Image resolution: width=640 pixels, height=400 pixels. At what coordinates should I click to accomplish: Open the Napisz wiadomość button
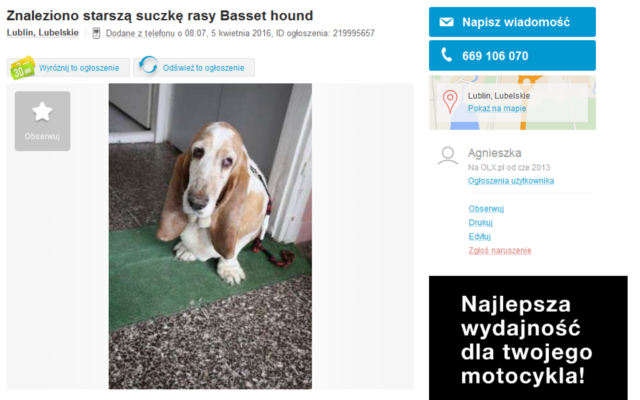[x=512, y=22]
